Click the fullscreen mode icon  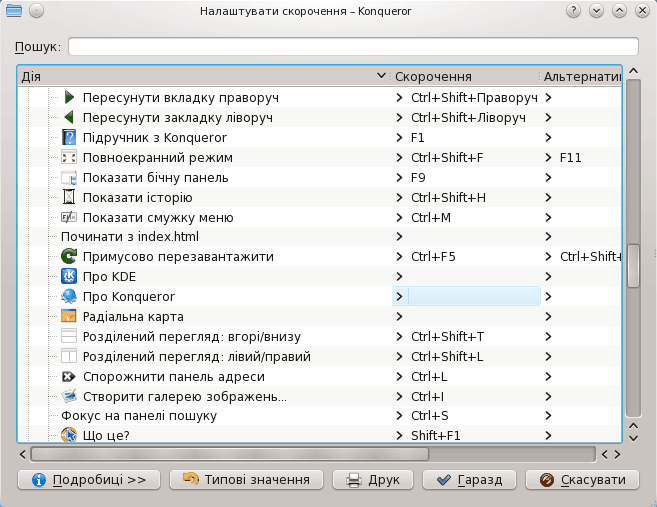(69, 157)
